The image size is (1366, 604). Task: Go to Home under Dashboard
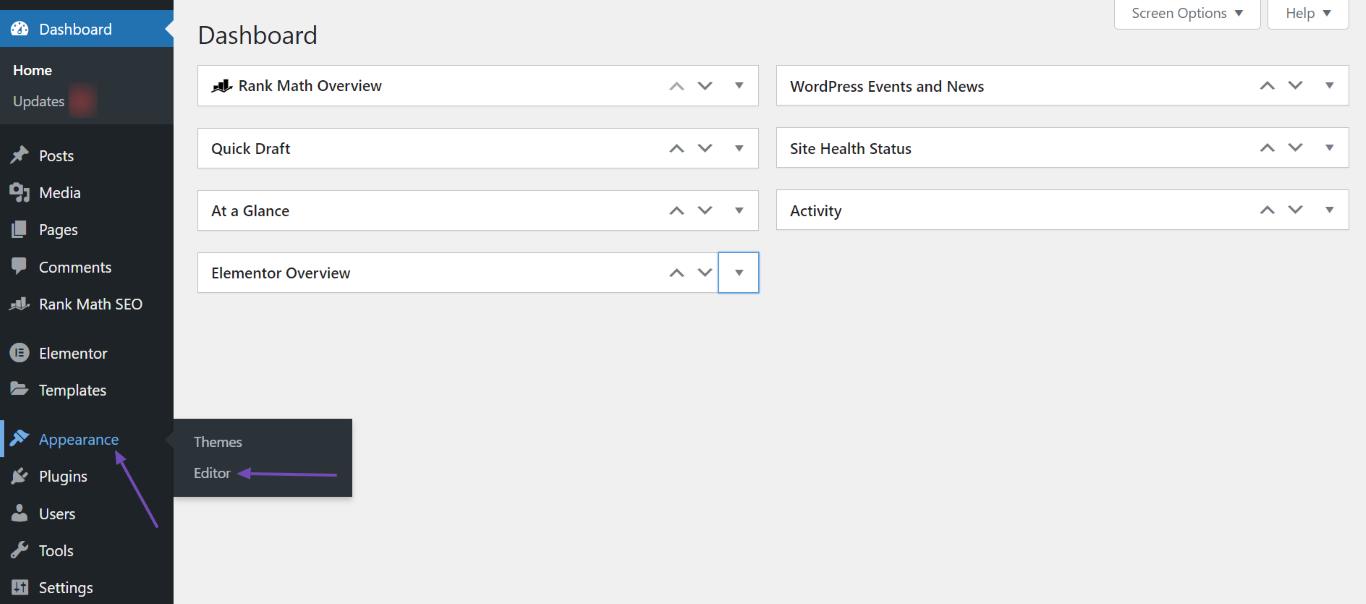(32, 70)
